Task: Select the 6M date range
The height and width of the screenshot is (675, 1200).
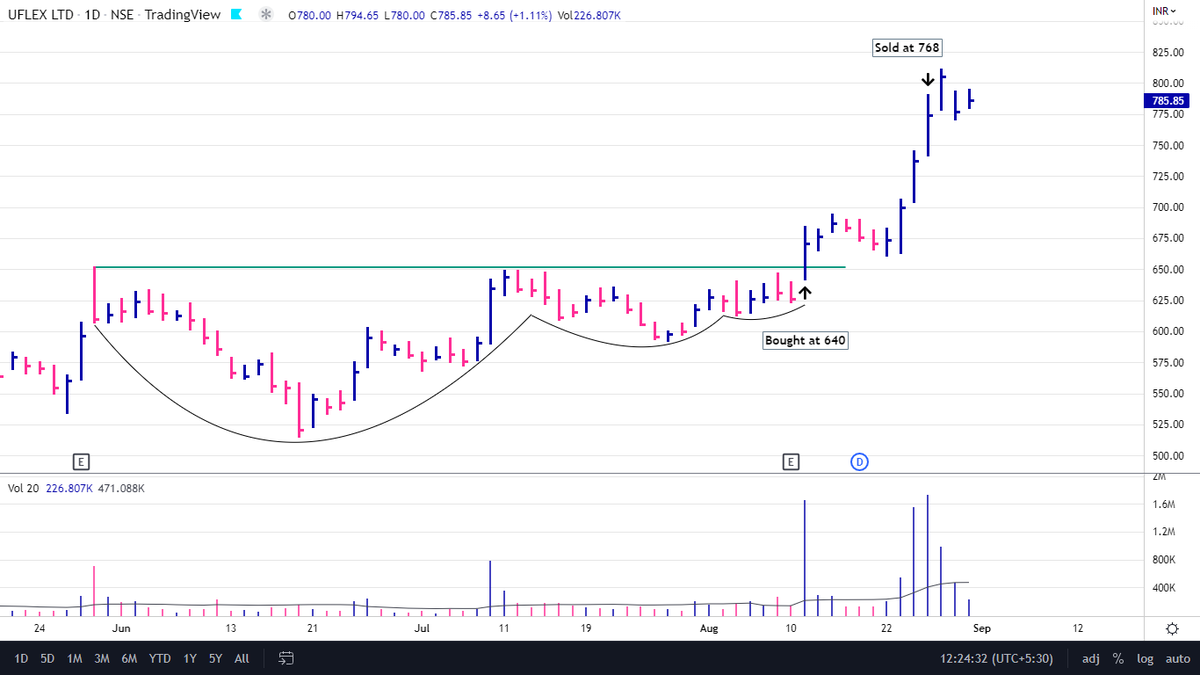Action: tap(130, 659)
